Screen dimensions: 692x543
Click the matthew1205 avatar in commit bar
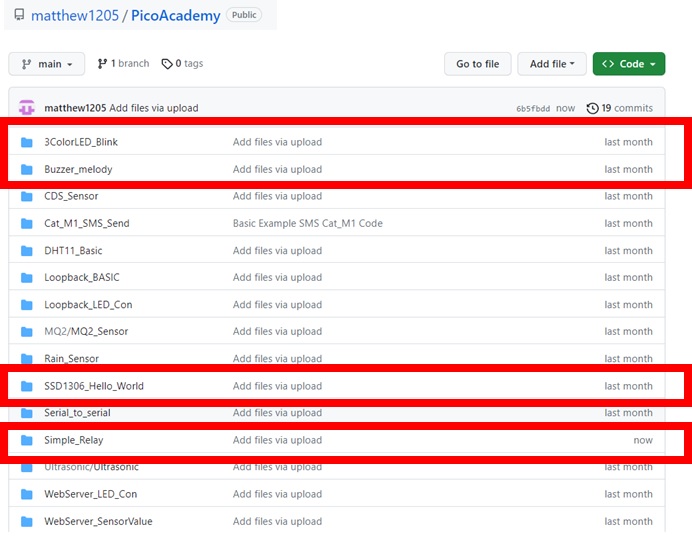[x=26, y=107]
